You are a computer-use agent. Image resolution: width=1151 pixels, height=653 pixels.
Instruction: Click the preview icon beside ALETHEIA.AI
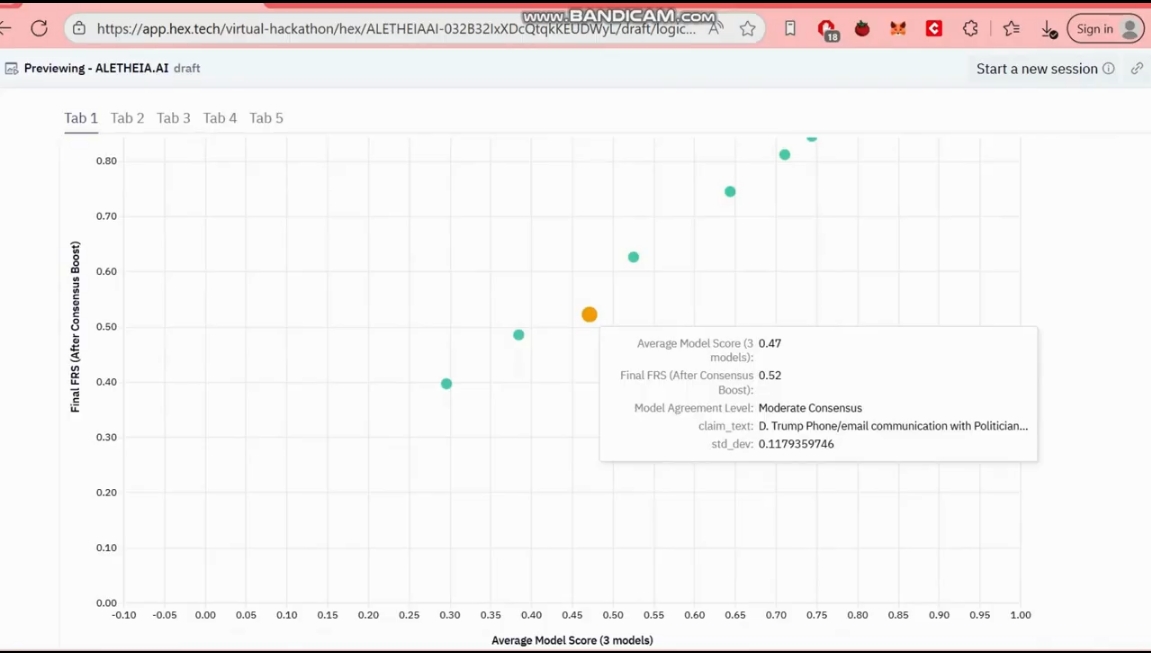coord(11,68)
